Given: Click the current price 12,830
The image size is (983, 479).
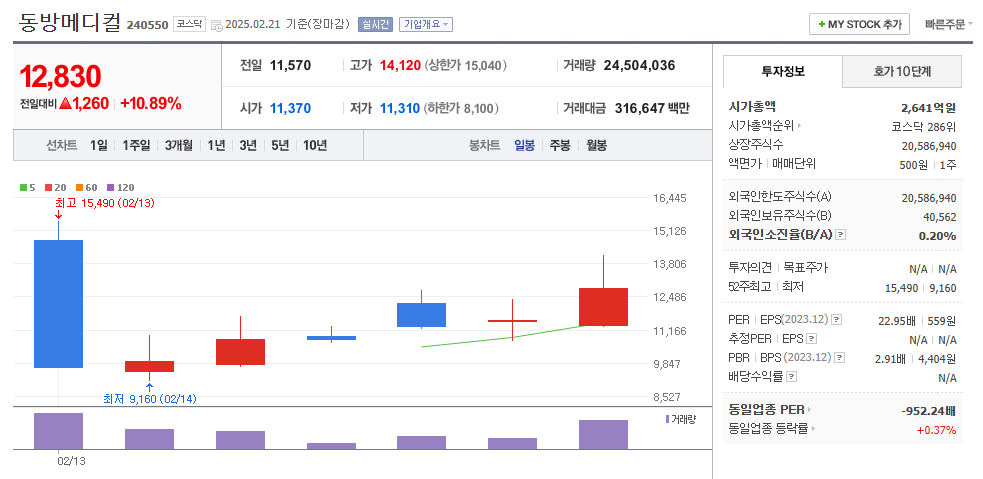Looking at the screenshot, I should tap(60, 76).
